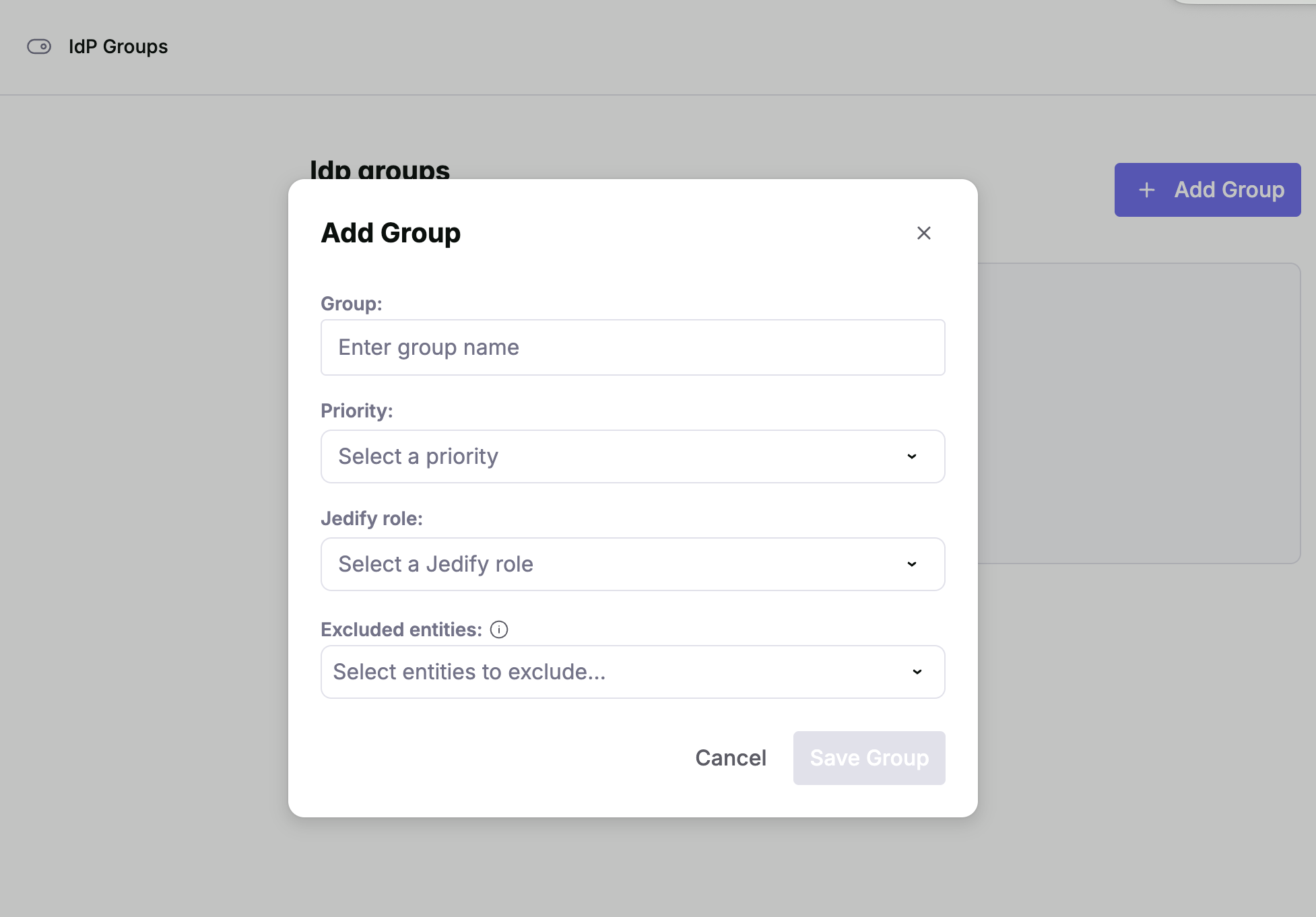The height and width of the screenshot is (917, 1316).
Task: Click the Priority dropdown chevron arrow
Action: 911,456
